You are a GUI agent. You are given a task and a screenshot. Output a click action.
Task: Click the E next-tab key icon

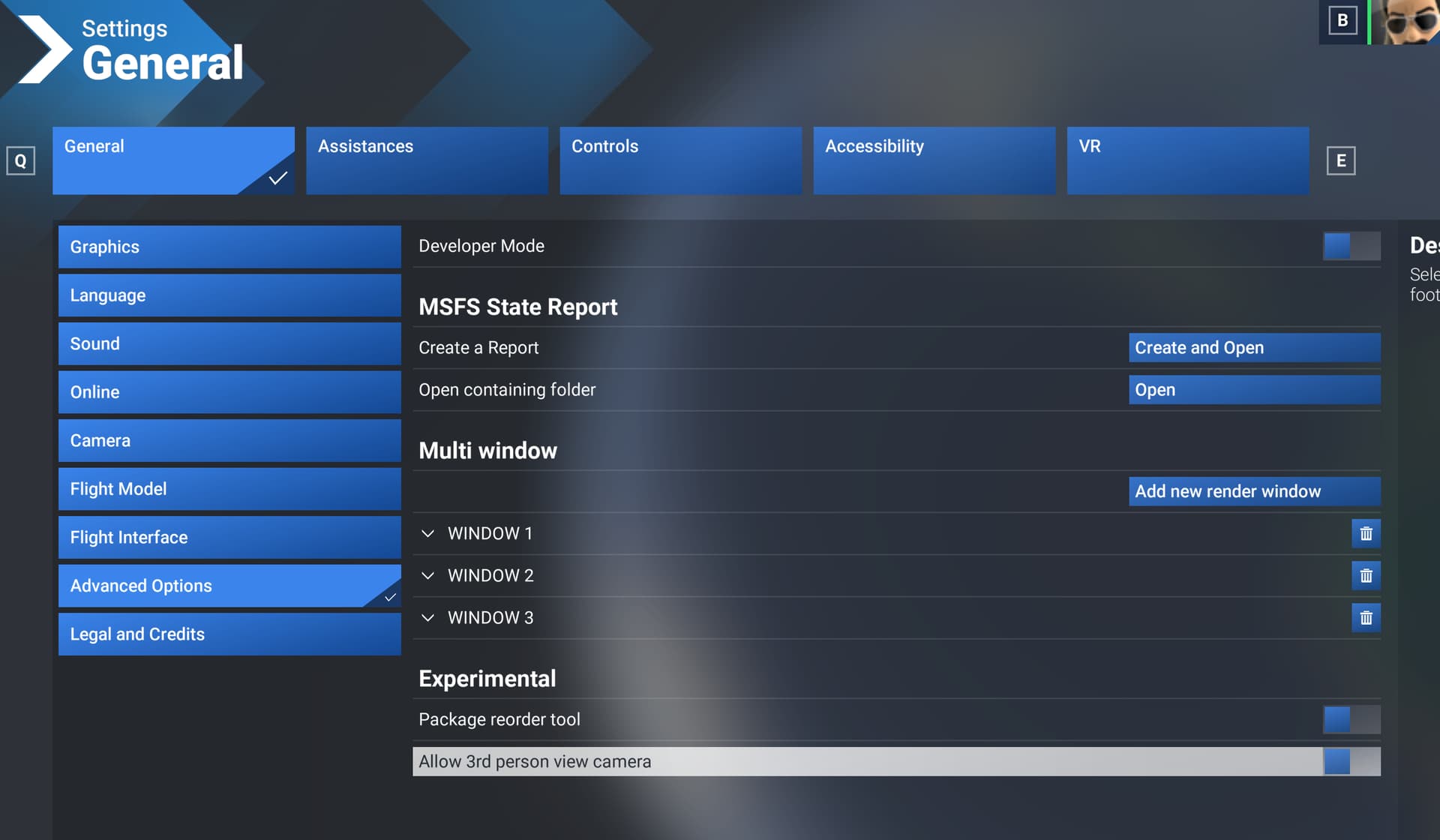[1340, 160]
